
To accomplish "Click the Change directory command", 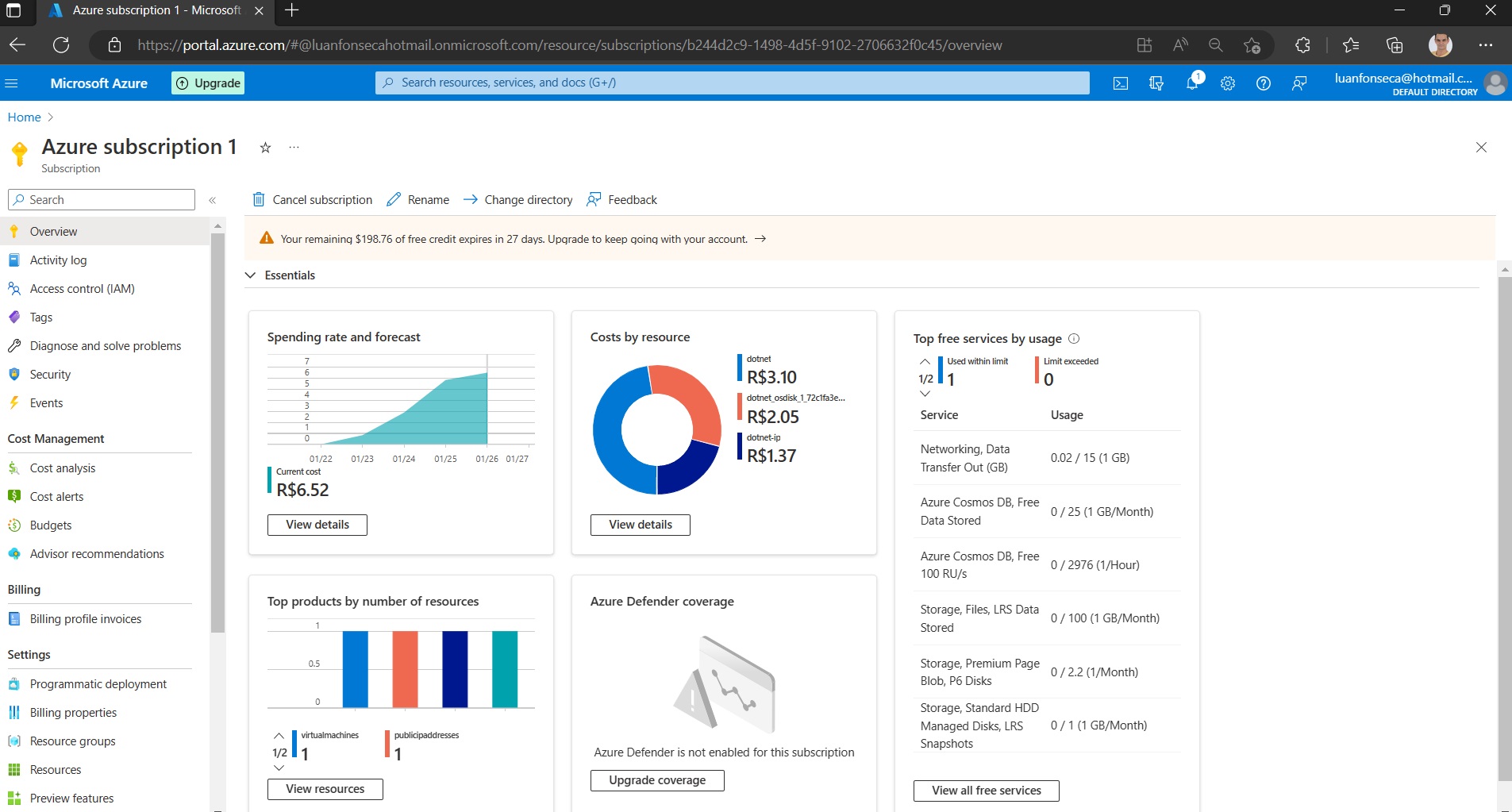I will tap(517, 200).
